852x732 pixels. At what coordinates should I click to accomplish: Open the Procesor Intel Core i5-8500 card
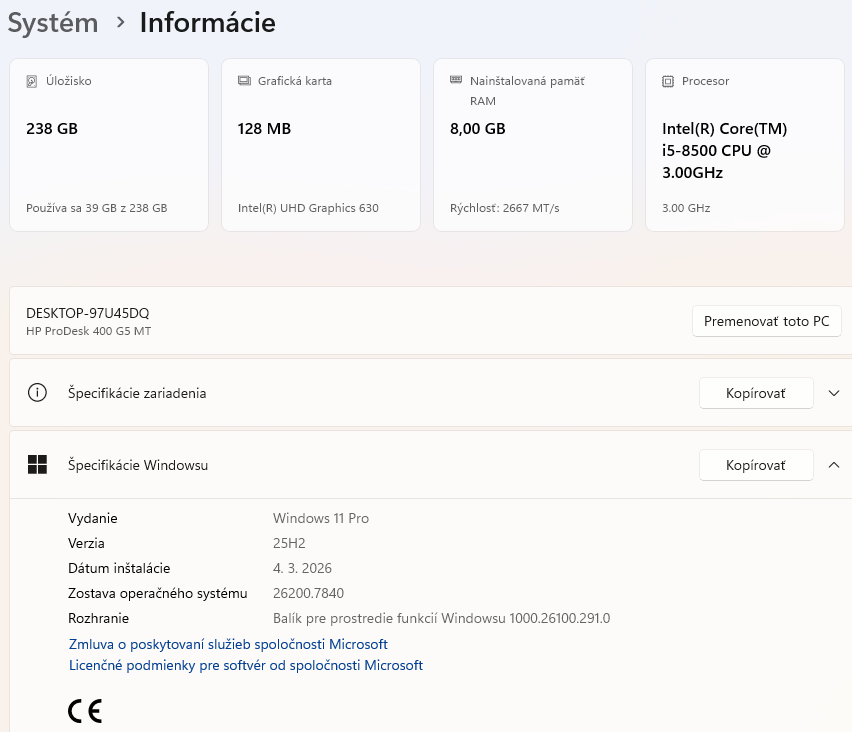(744, 145)
